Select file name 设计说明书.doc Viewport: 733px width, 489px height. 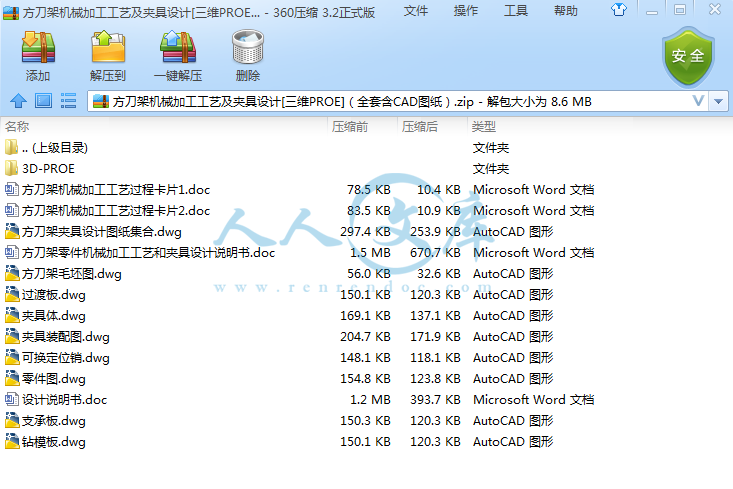point(64,400)
